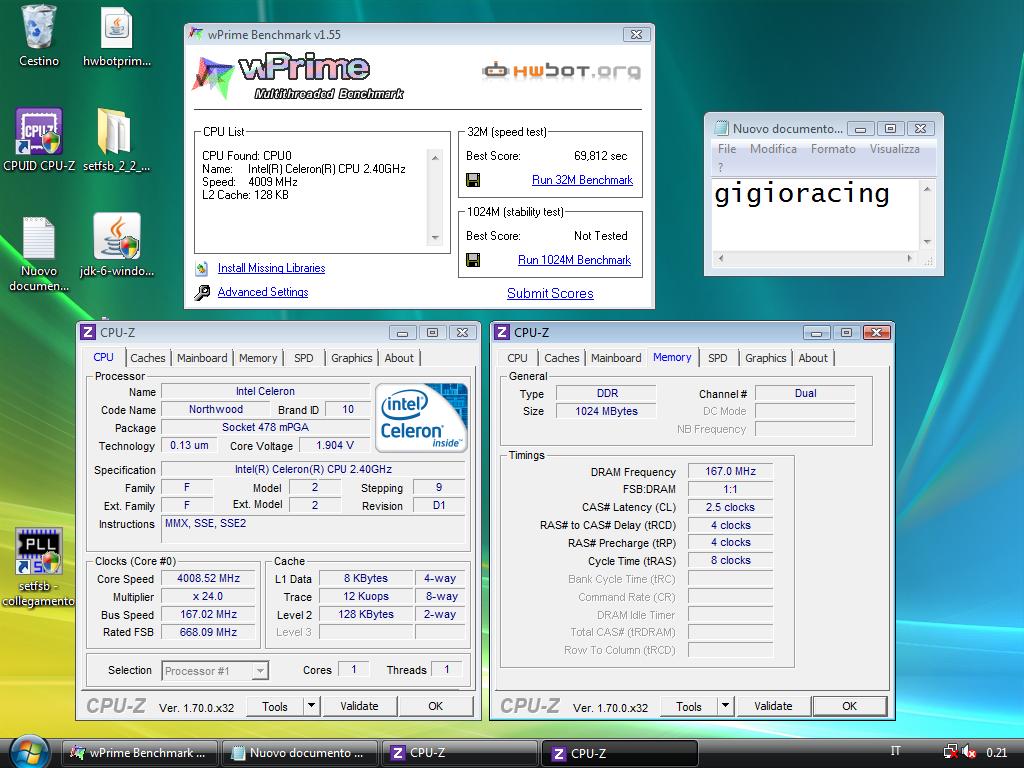Viewport: 1024px width, 768px height.
Task: Click the first CPU-Z taskbar button
Action: click(x=460, y=752)
